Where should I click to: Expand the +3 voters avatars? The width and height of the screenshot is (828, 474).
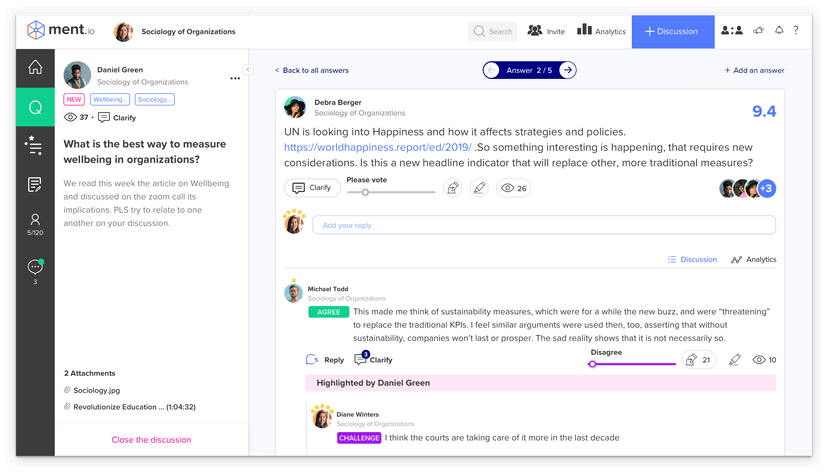click(766, 188)
